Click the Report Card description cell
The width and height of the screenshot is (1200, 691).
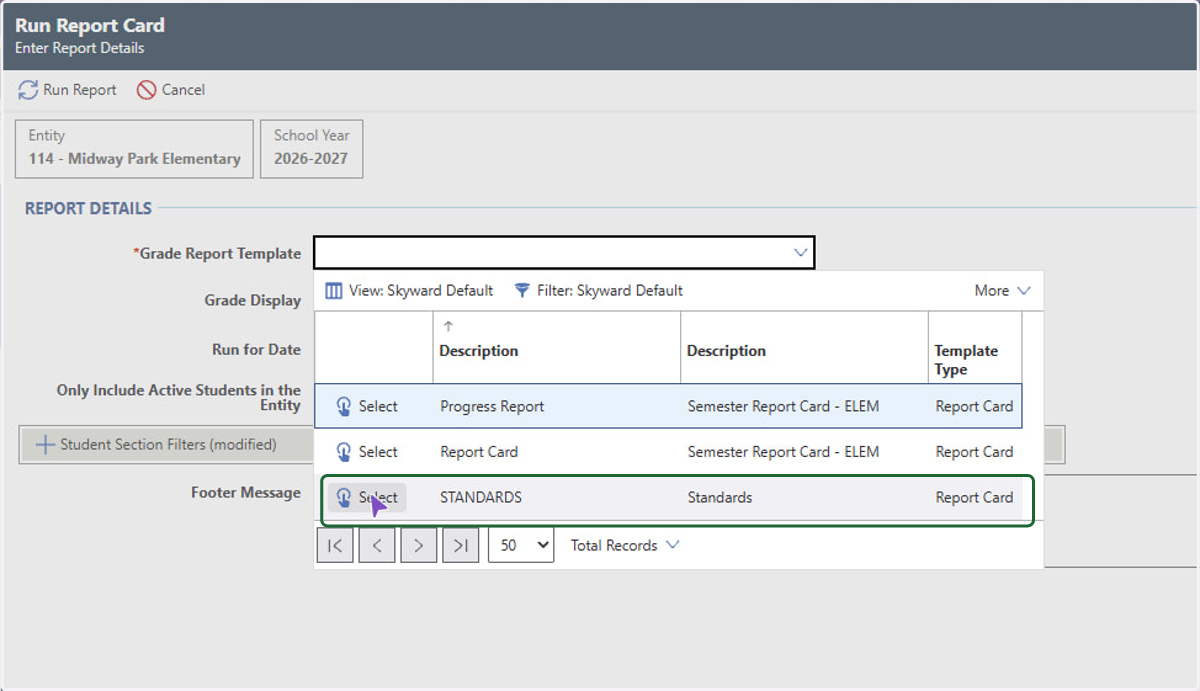[x=479, y=452]
